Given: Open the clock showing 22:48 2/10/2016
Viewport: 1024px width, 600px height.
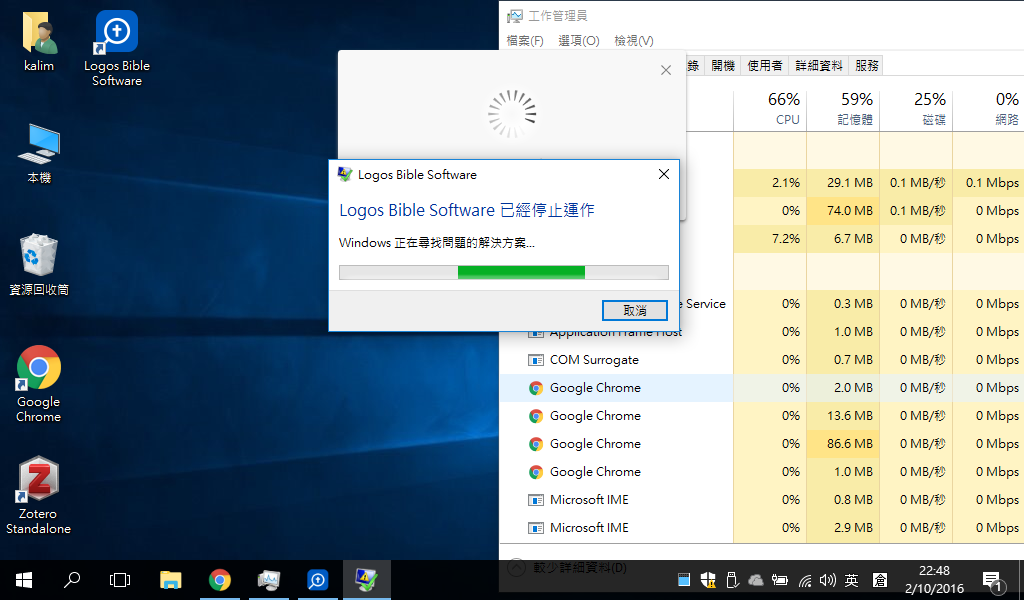Looking at the screenshot, I should (934, 580).
